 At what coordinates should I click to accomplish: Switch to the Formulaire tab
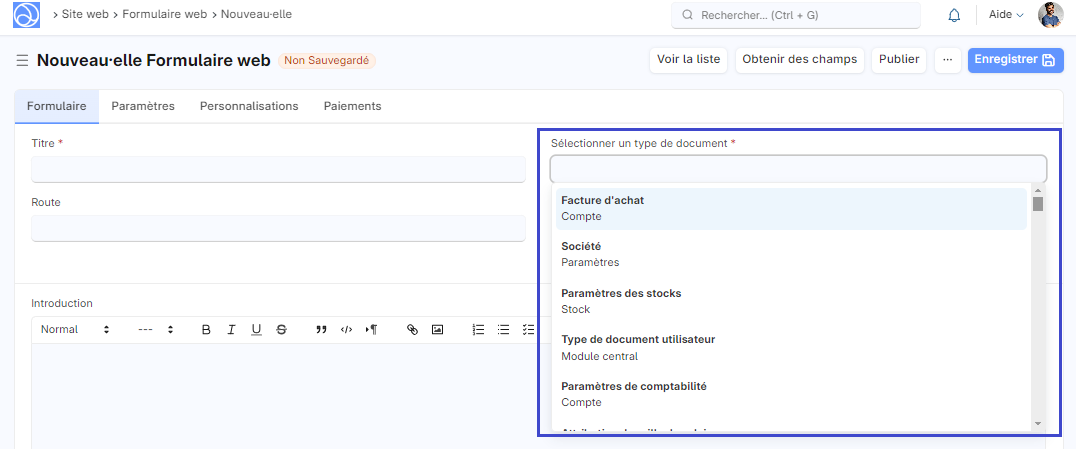[x=56, y=106]
